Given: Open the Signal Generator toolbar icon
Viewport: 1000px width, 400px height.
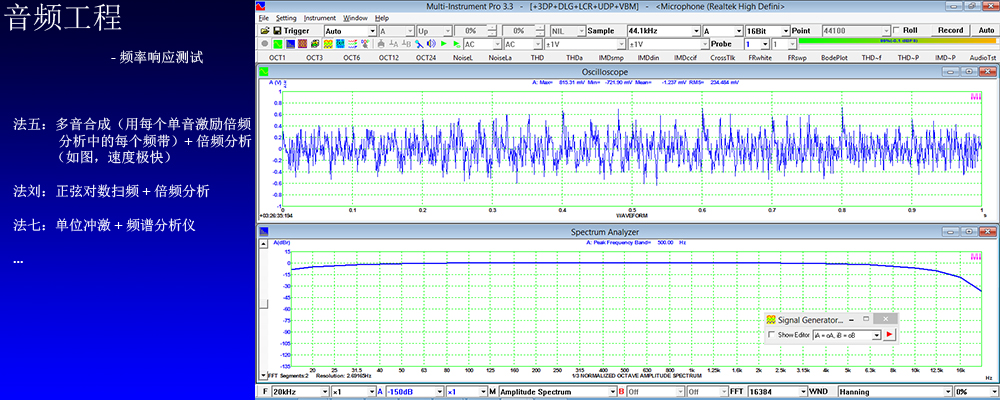Looking at the screenshot, I should tap(328, 44).
